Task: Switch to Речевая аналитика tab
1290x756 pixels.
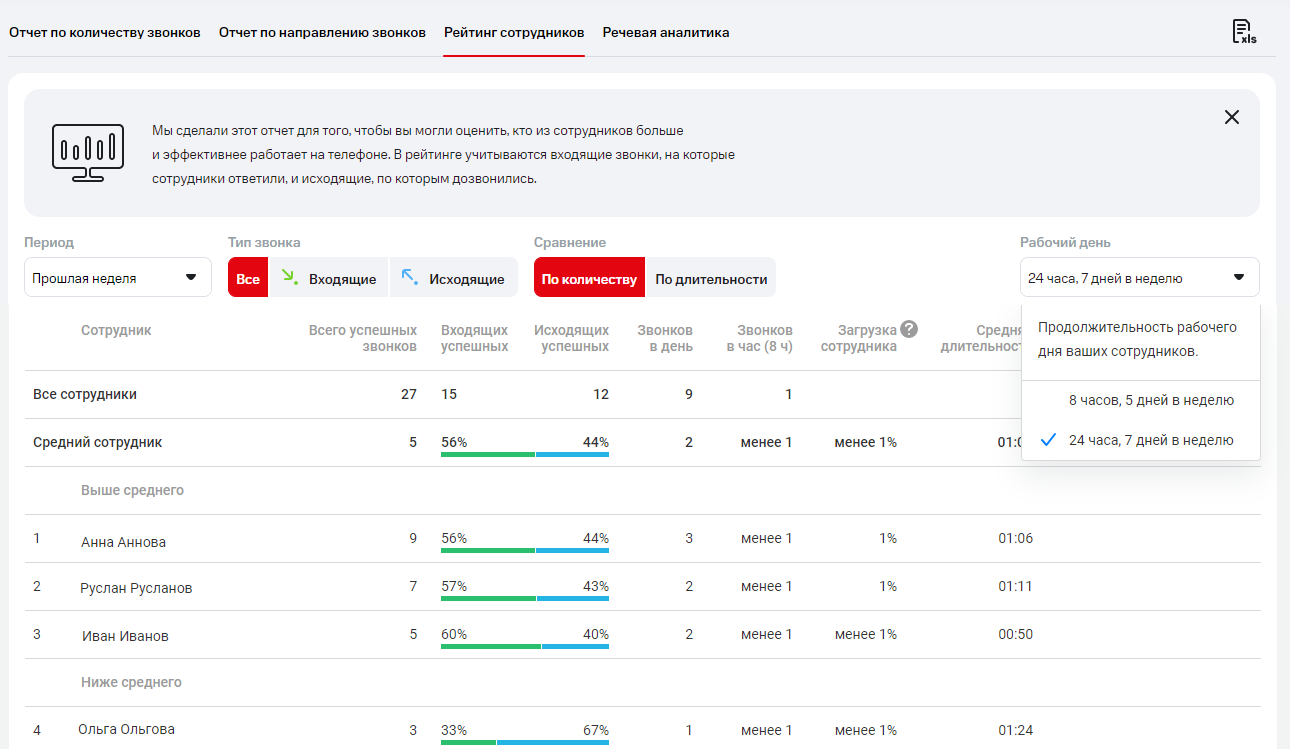Action: pyautogui.click(x=665, y=32)
